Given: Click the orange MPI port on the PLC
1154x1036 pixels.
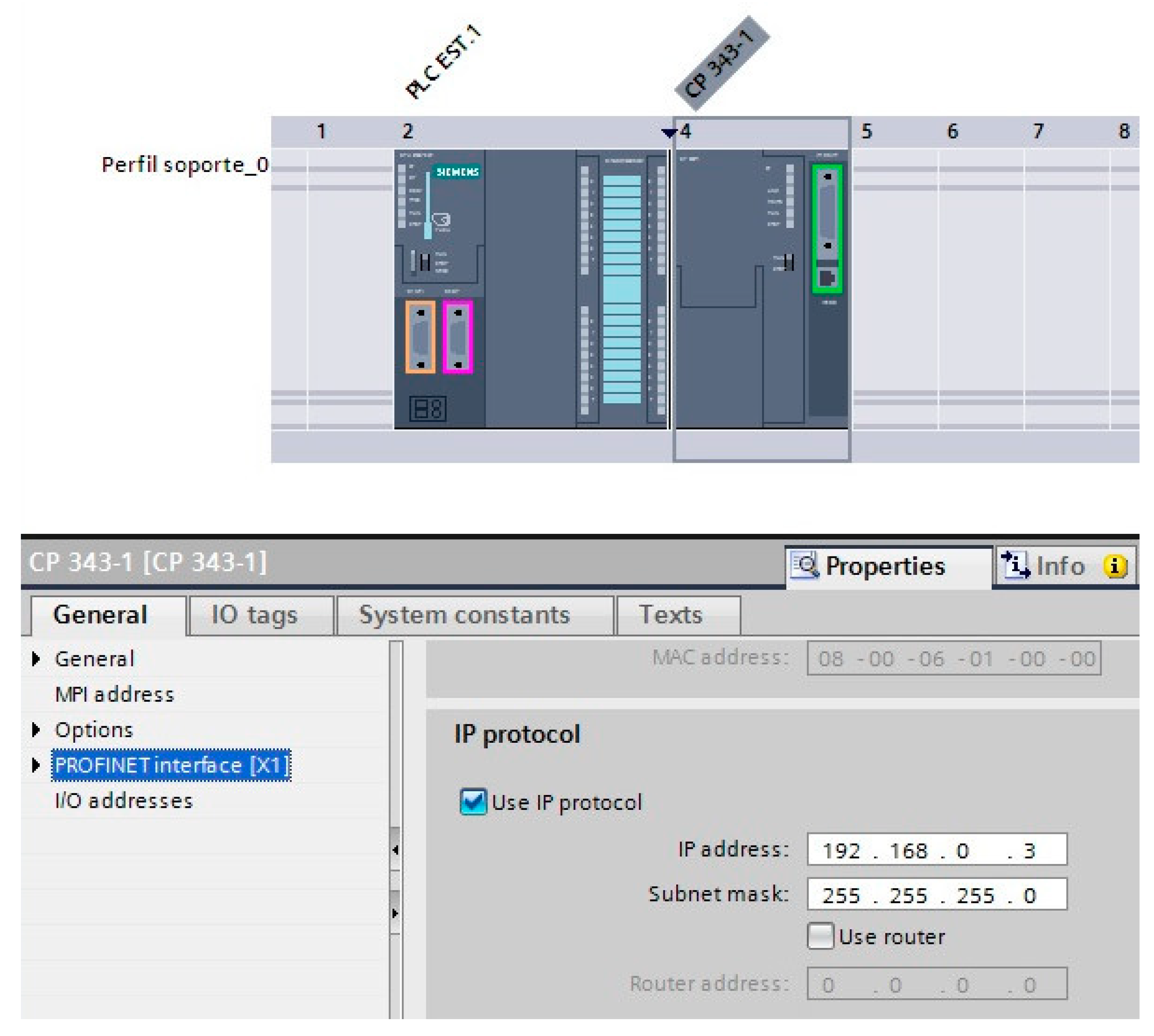Looking at the screenshot, I should tap(420, 337).
